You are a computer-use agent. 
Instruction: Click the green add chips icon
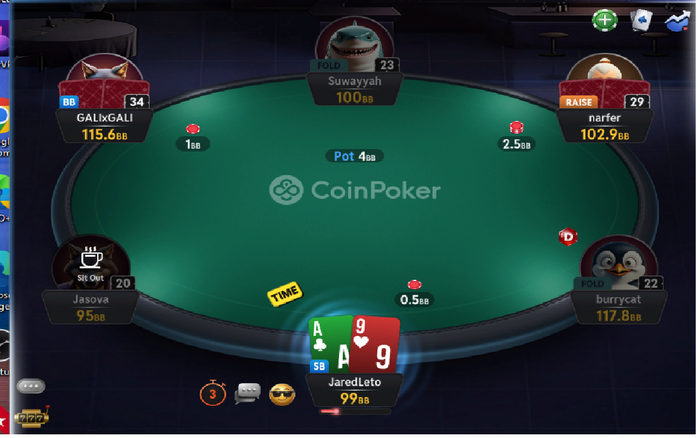(x=604, y=20)
